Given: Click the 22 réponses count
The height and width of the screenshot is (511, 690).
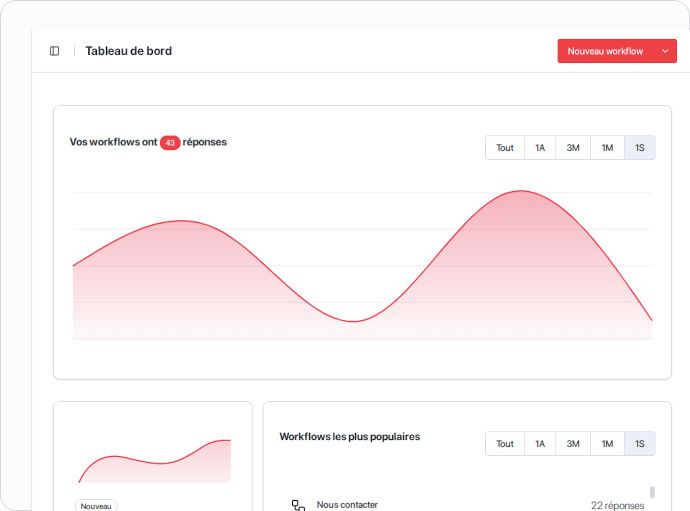Looking at the screenshot, I should point(617,505).
